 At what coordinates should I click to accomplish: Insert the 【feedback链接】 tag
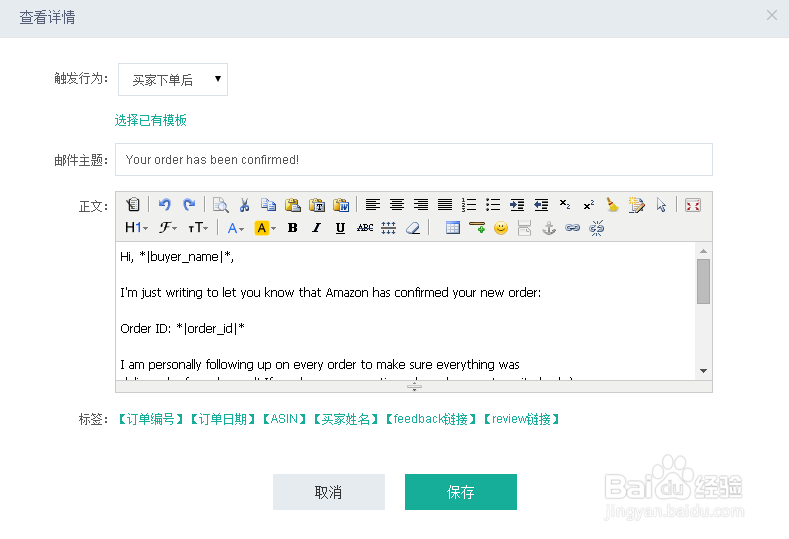(431, 419)
